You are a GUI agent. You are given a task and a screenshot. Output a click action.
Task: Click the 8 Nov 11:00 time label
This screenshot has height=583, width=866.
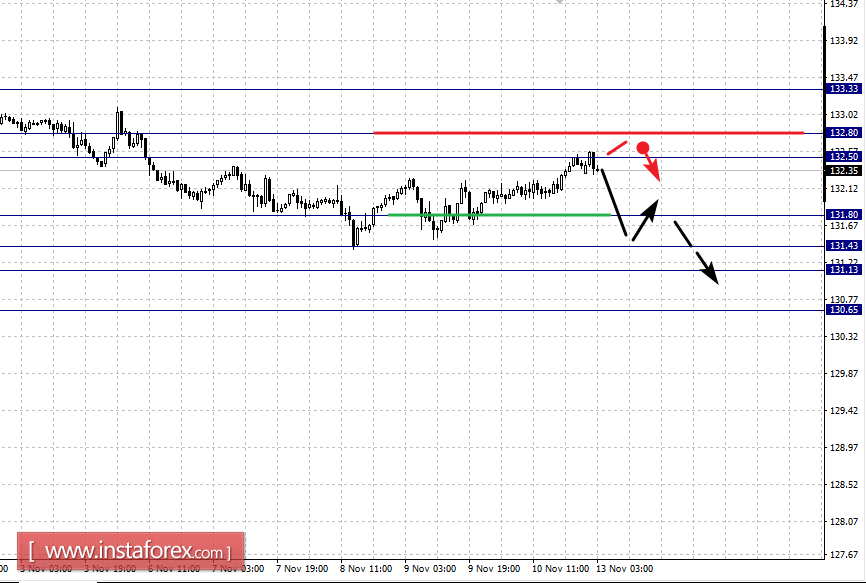(x=366, y=569)
